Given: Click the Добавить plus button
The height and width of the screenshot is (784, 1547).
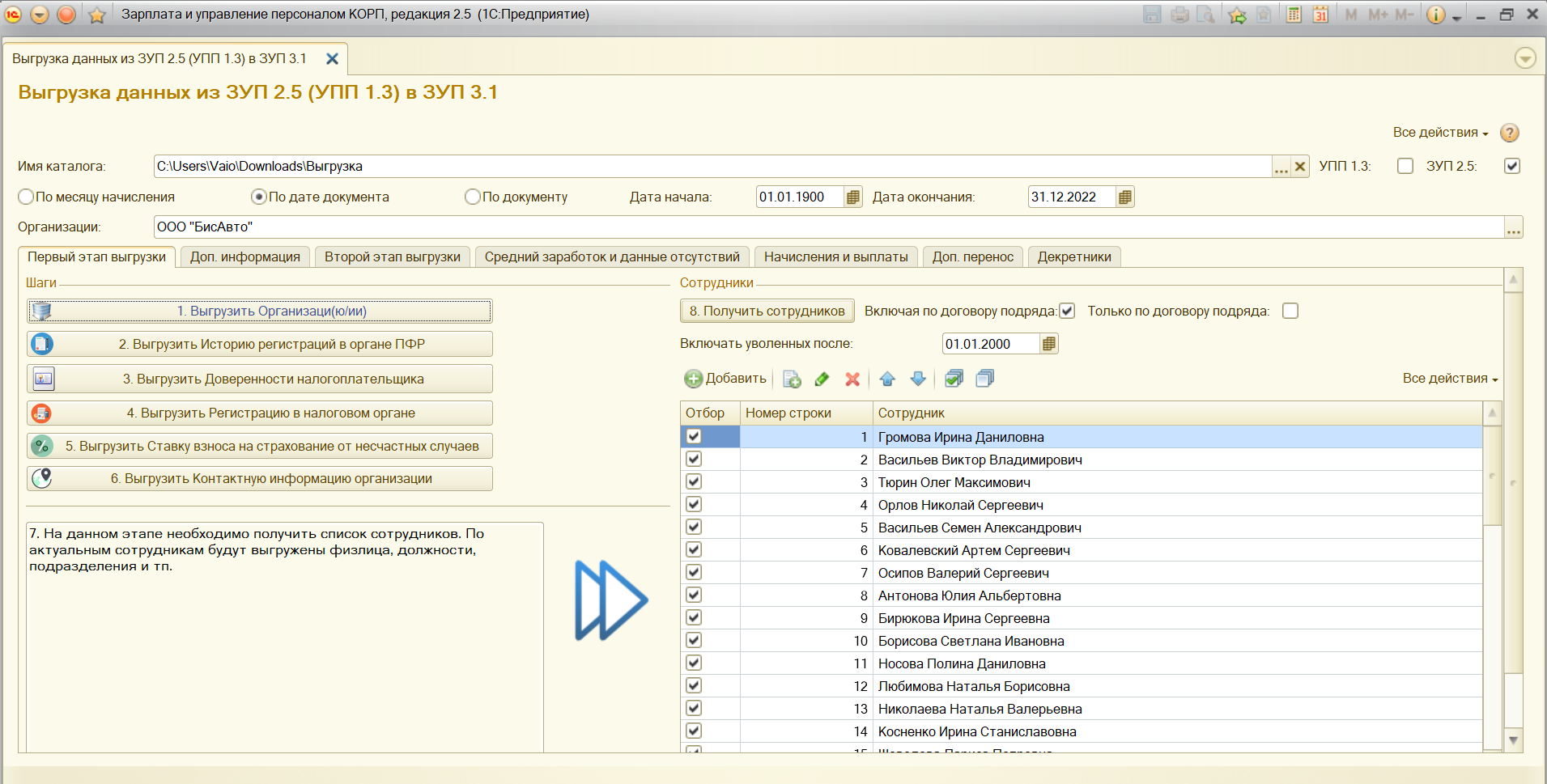Looking at the screenshot, I should pos(725,379).
